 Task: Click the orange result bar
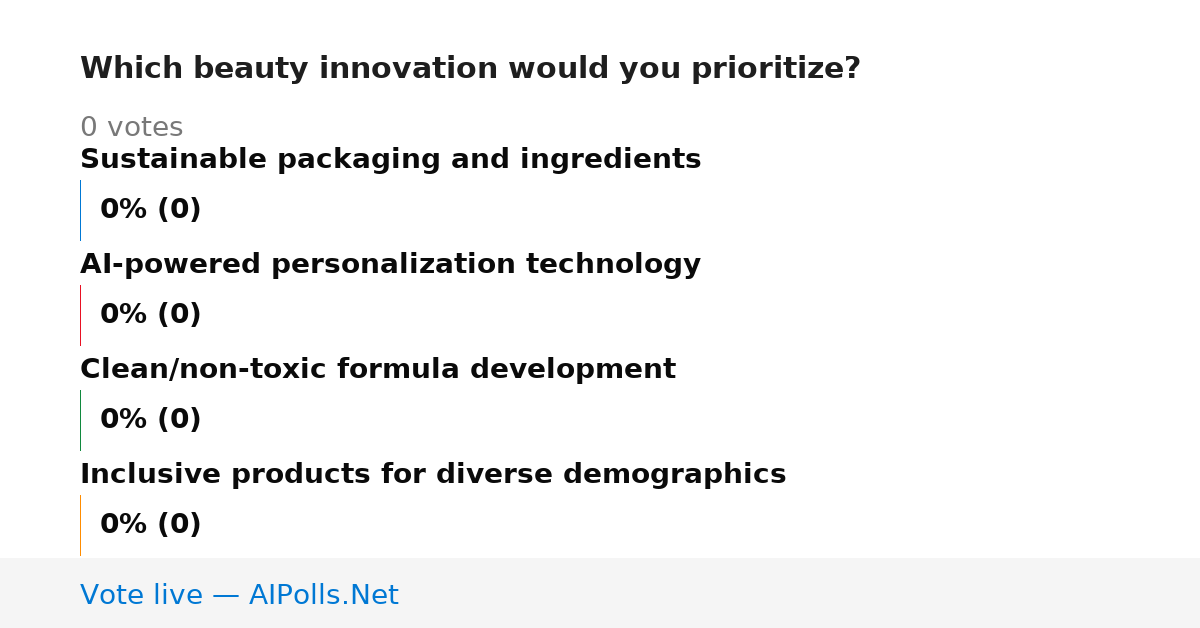pyautogui.click(x=80, y=525)
